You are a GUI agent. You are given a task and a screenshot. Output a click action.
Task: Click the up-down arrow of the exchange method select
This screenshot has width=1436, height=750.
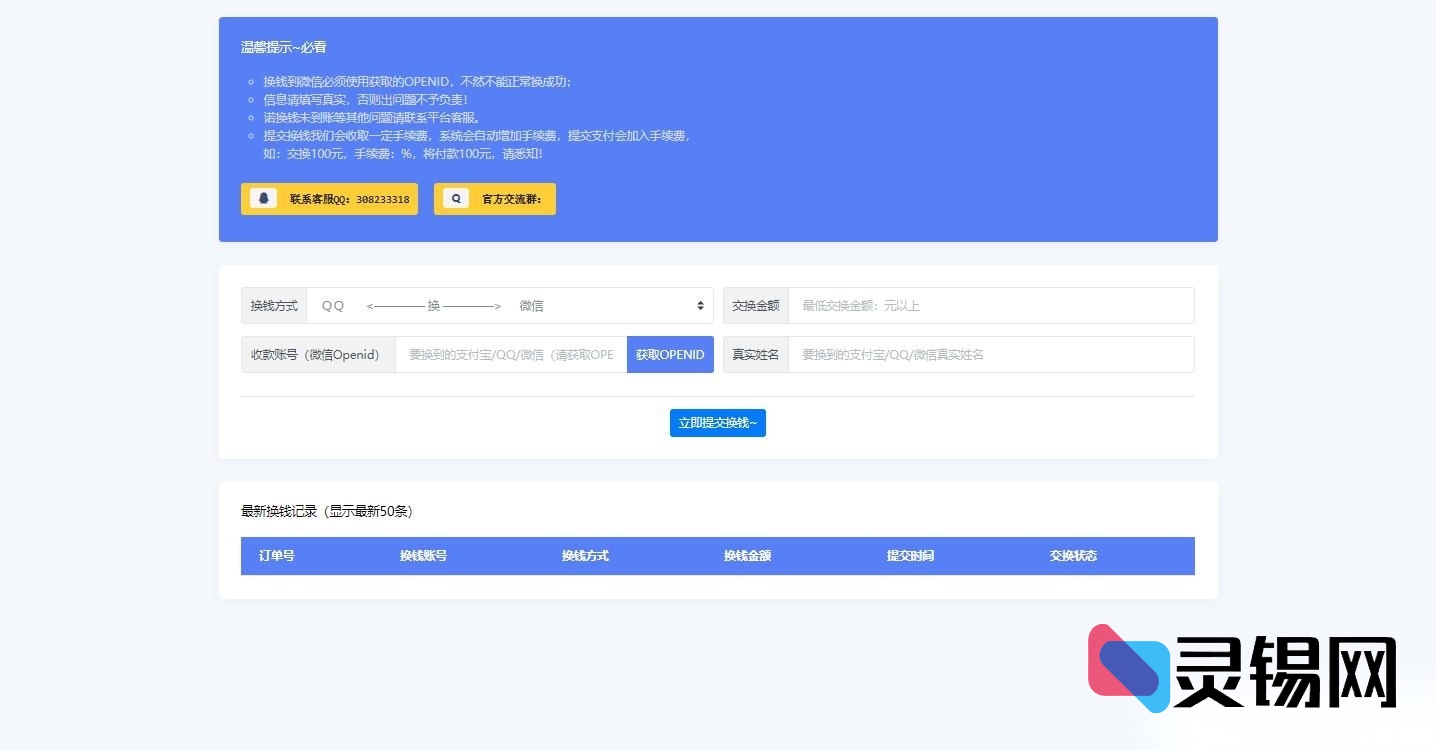click(700, 306)
